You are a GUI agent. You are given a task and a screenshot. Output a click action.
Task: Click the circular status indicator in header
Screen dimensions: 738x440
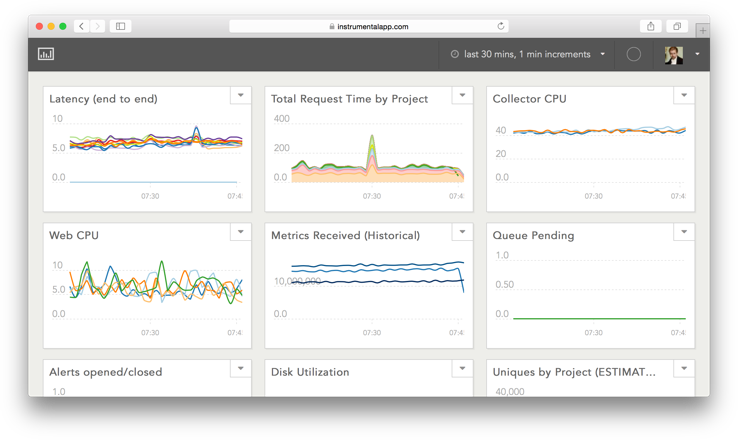point(634,54)
